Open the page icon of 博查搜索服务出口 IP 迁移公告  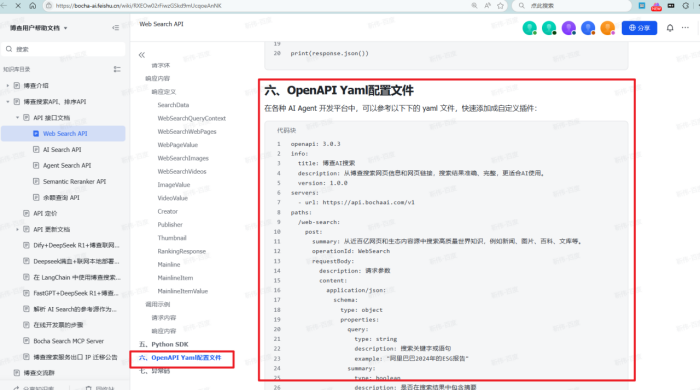(x=26, y=357)
